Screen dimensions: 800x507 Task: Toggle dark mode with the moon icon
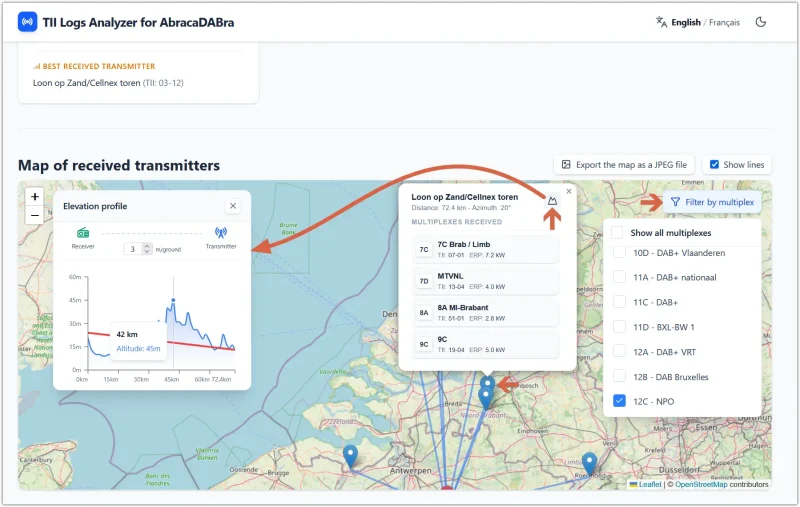[761, 22]
